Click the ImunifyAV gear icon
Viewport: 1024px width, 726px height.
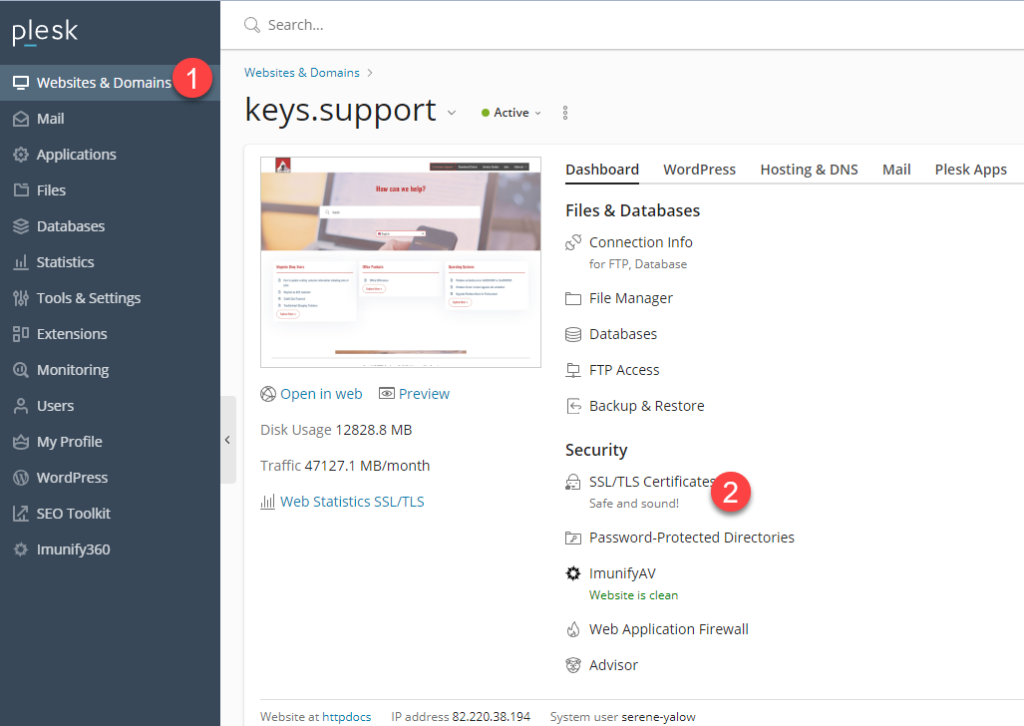click(x=573, y=574)
